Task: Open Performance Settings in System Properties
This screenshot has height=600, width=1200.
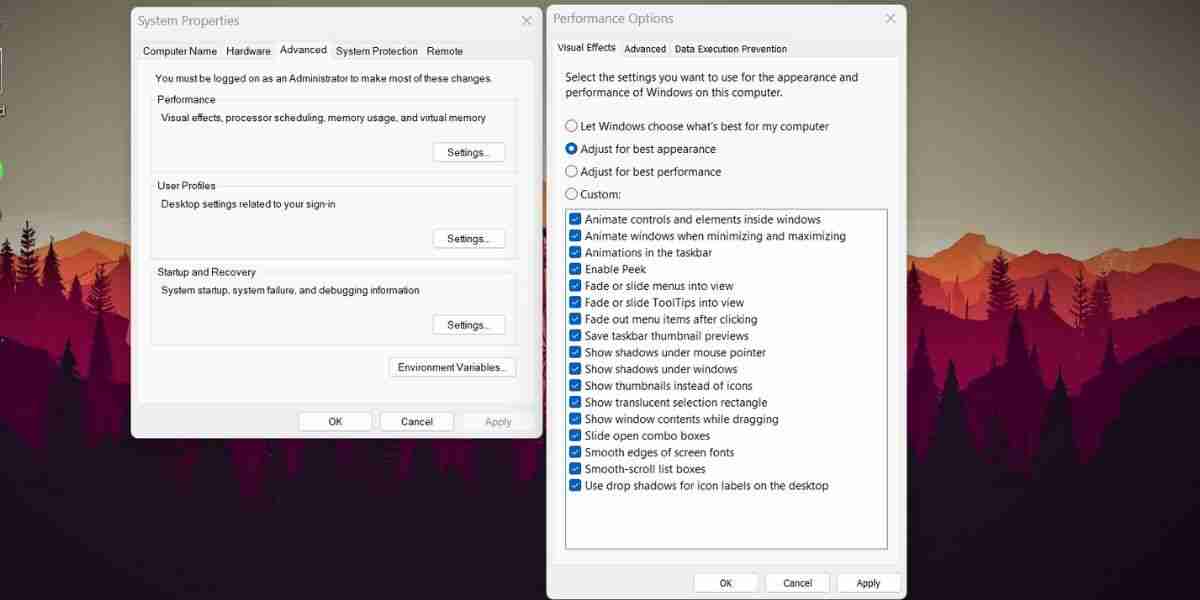Action: (468, 152)
